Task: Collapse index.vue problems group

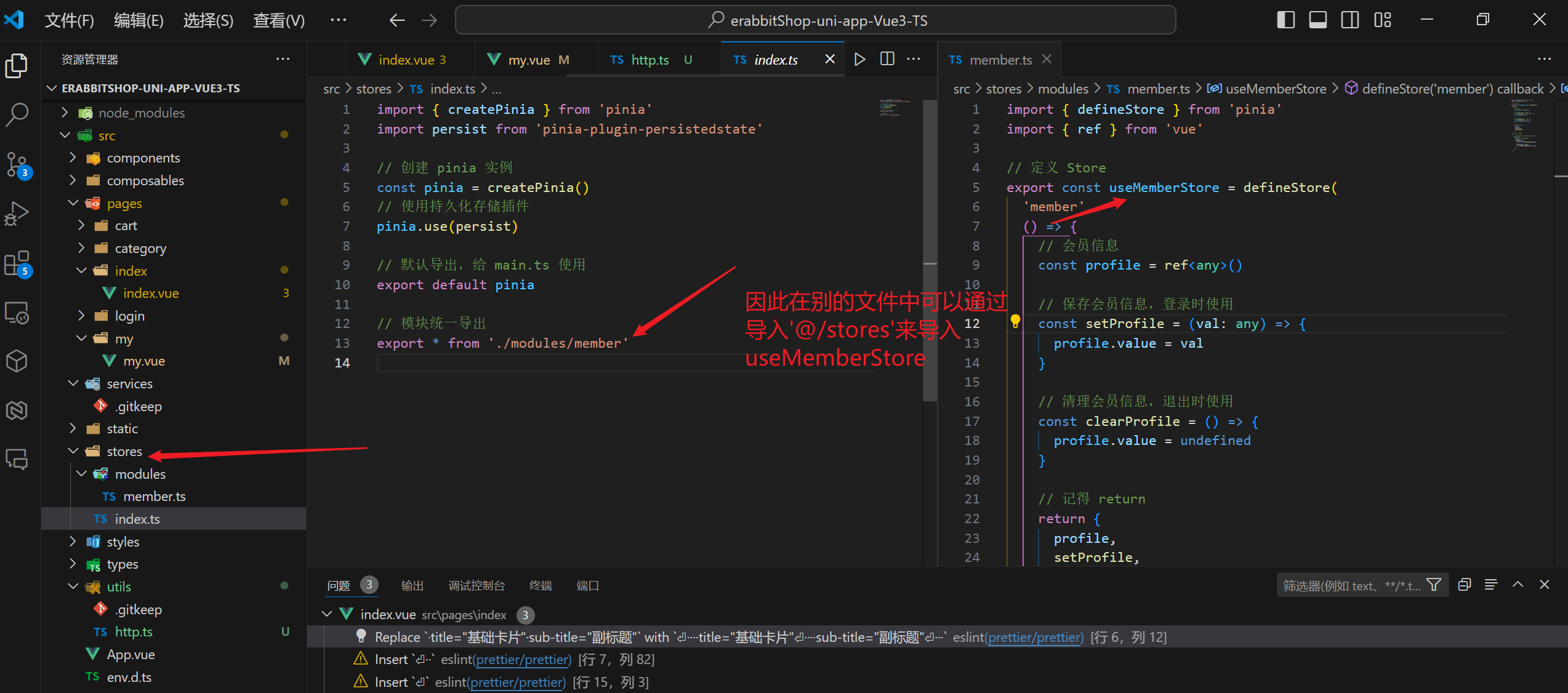Action: point(327,614)
